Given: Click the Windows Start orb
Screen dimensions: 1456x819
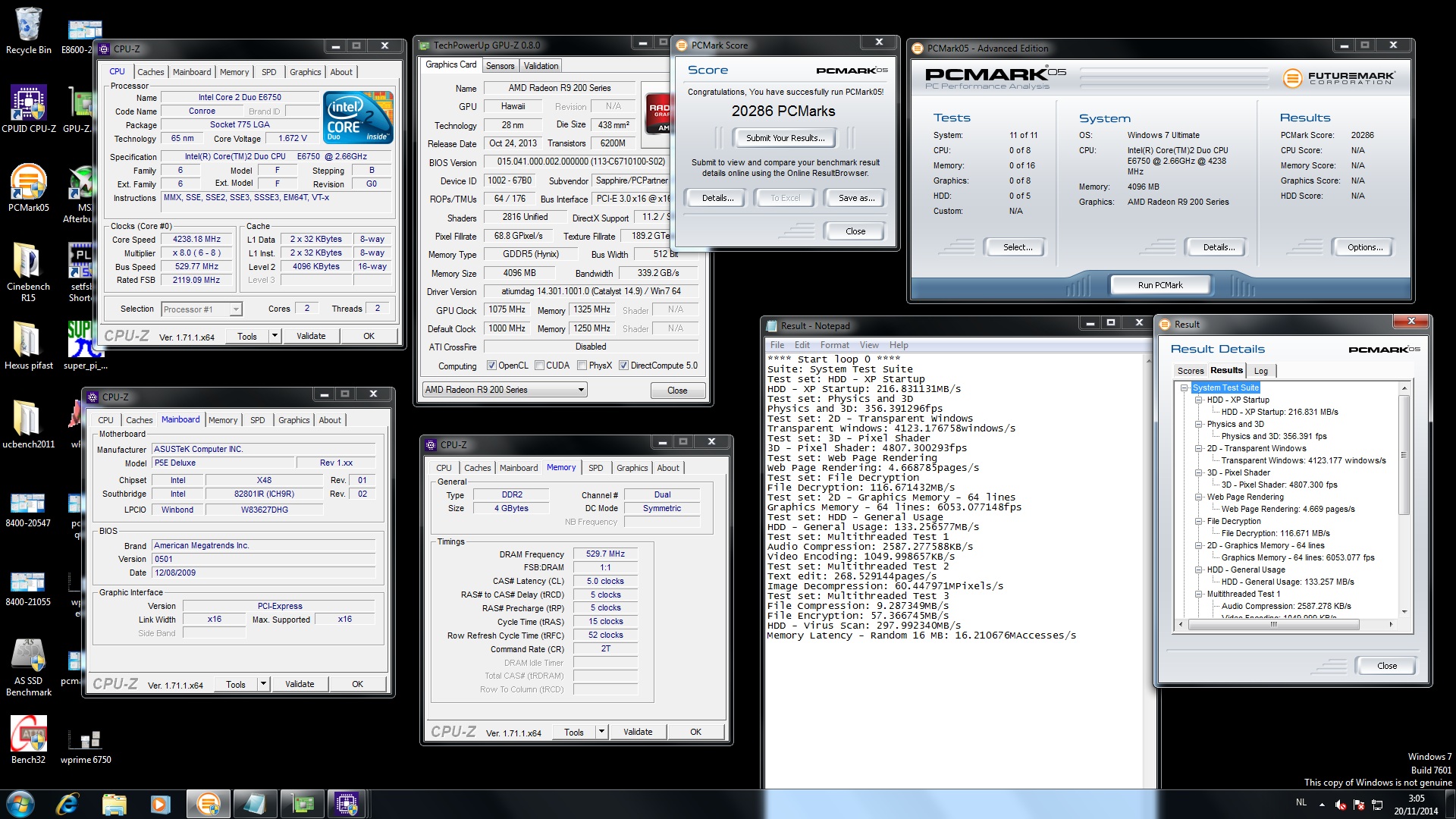Looking at the screenshot, I should pyautogui.click(x=20, y=804).
